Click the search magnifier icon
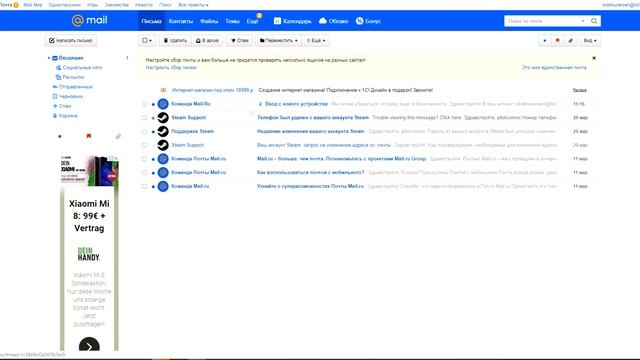This screenshot has width=640, height=360. (x=594, y=21)
